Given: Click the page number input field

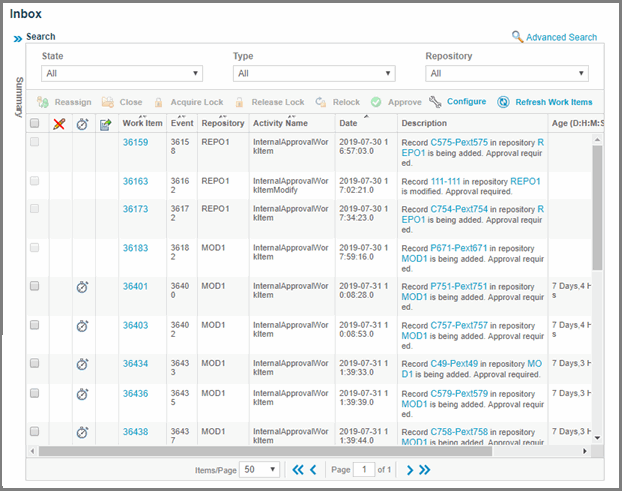Looking at the screenshot, I should point(363,469).
